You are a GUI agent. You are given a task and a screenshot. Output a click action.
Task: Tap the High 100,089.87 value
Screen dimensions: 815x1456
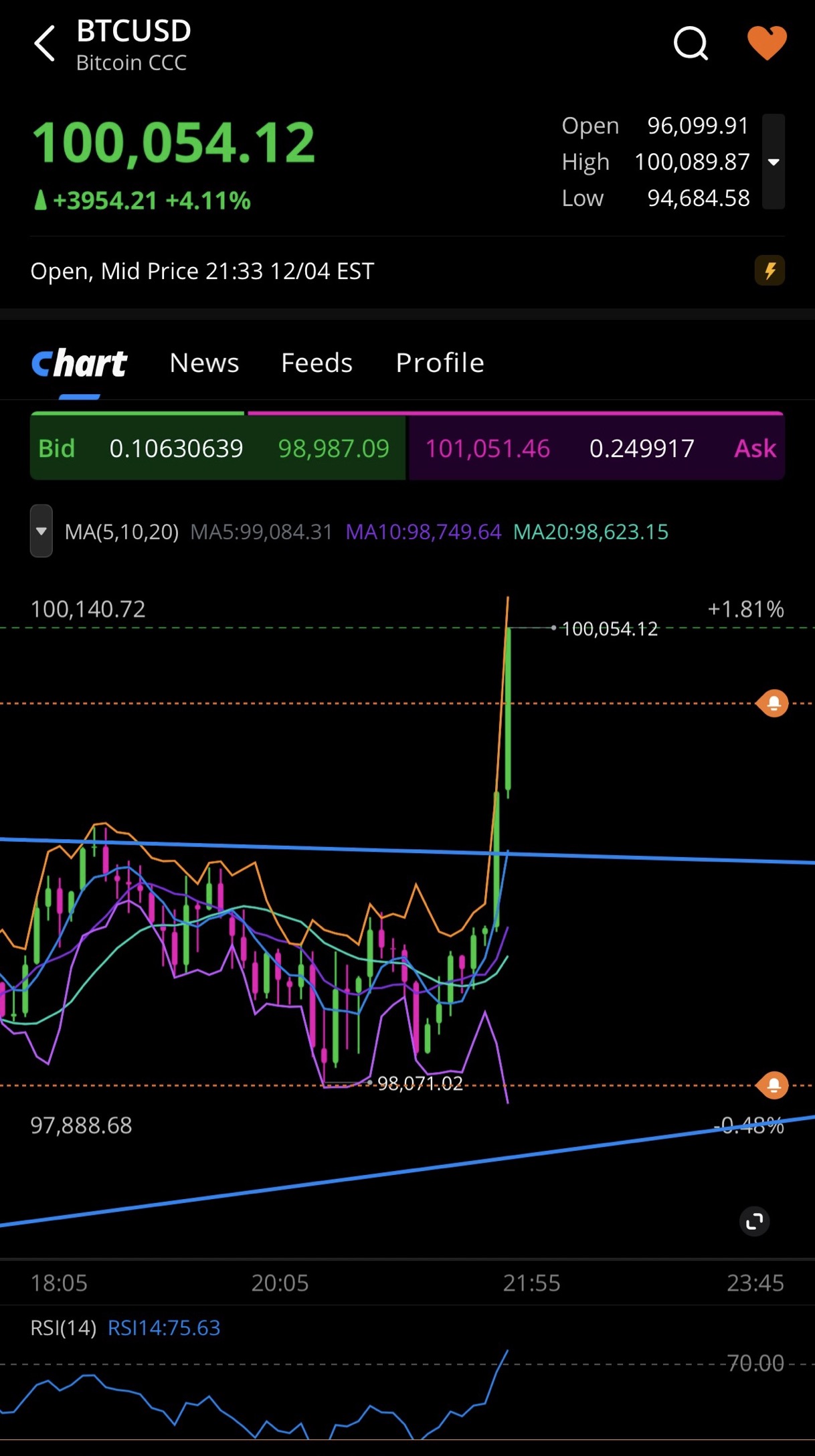pos(692,162)
